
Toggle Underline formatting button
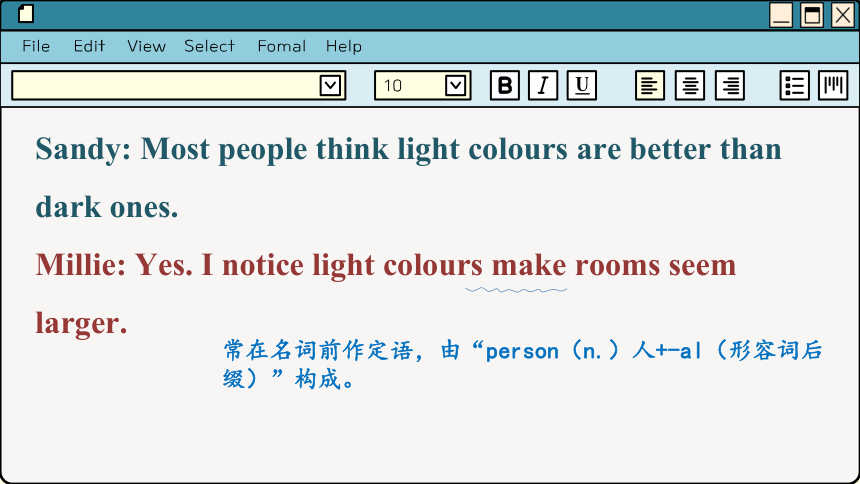tap(581, 85)
